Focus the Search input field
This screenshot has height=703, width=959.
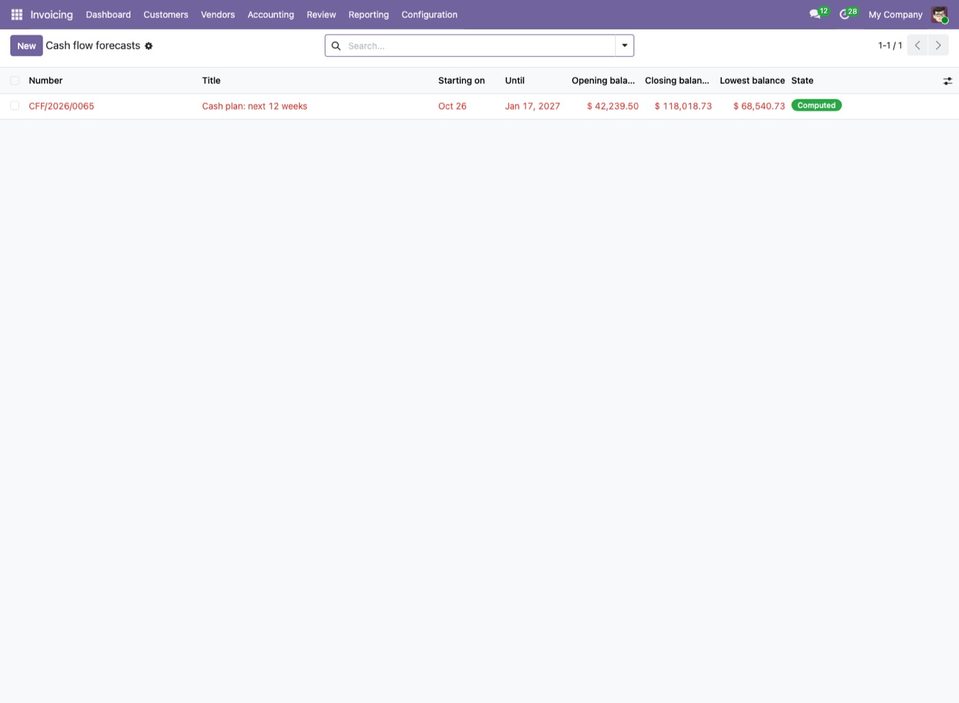point(480,46)
